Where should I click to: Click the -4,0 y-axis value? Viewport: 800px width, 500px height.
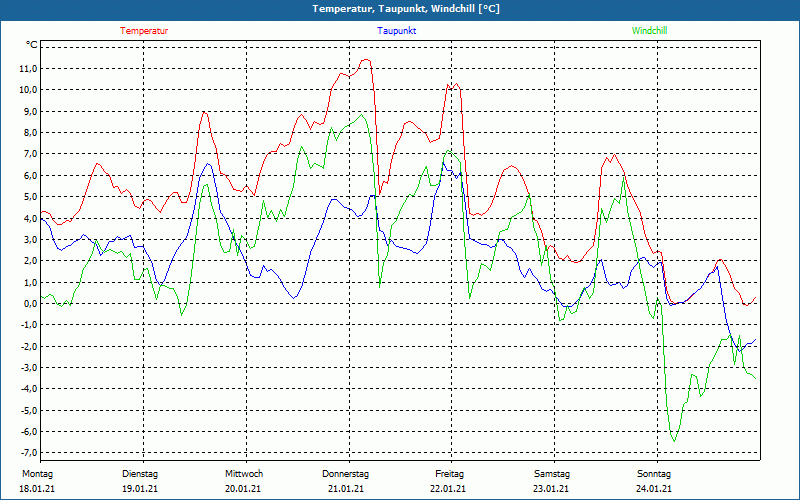tap(29, 389)
